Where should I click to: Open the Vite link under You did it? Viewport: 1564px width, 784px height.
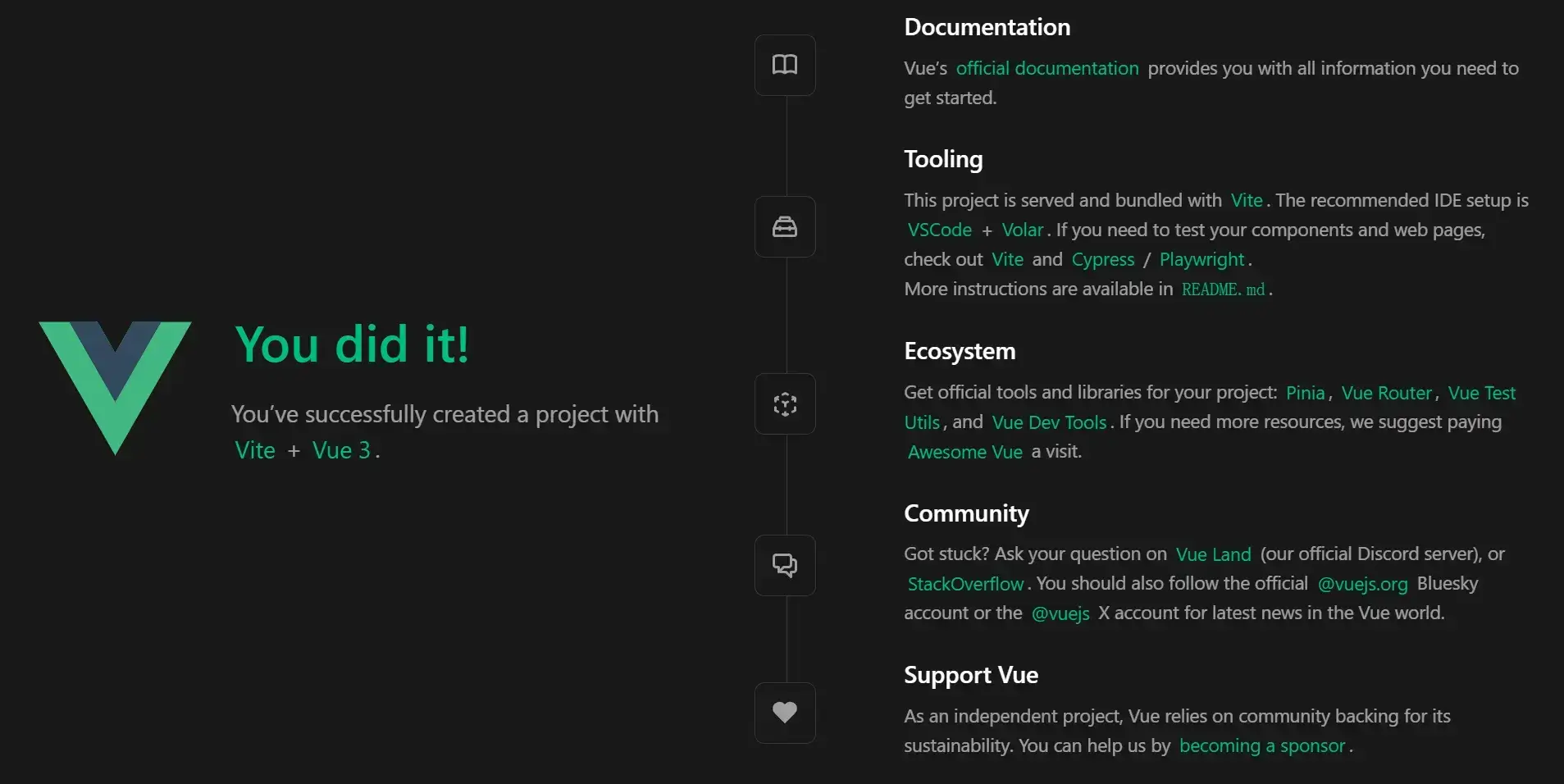point(255,450)
